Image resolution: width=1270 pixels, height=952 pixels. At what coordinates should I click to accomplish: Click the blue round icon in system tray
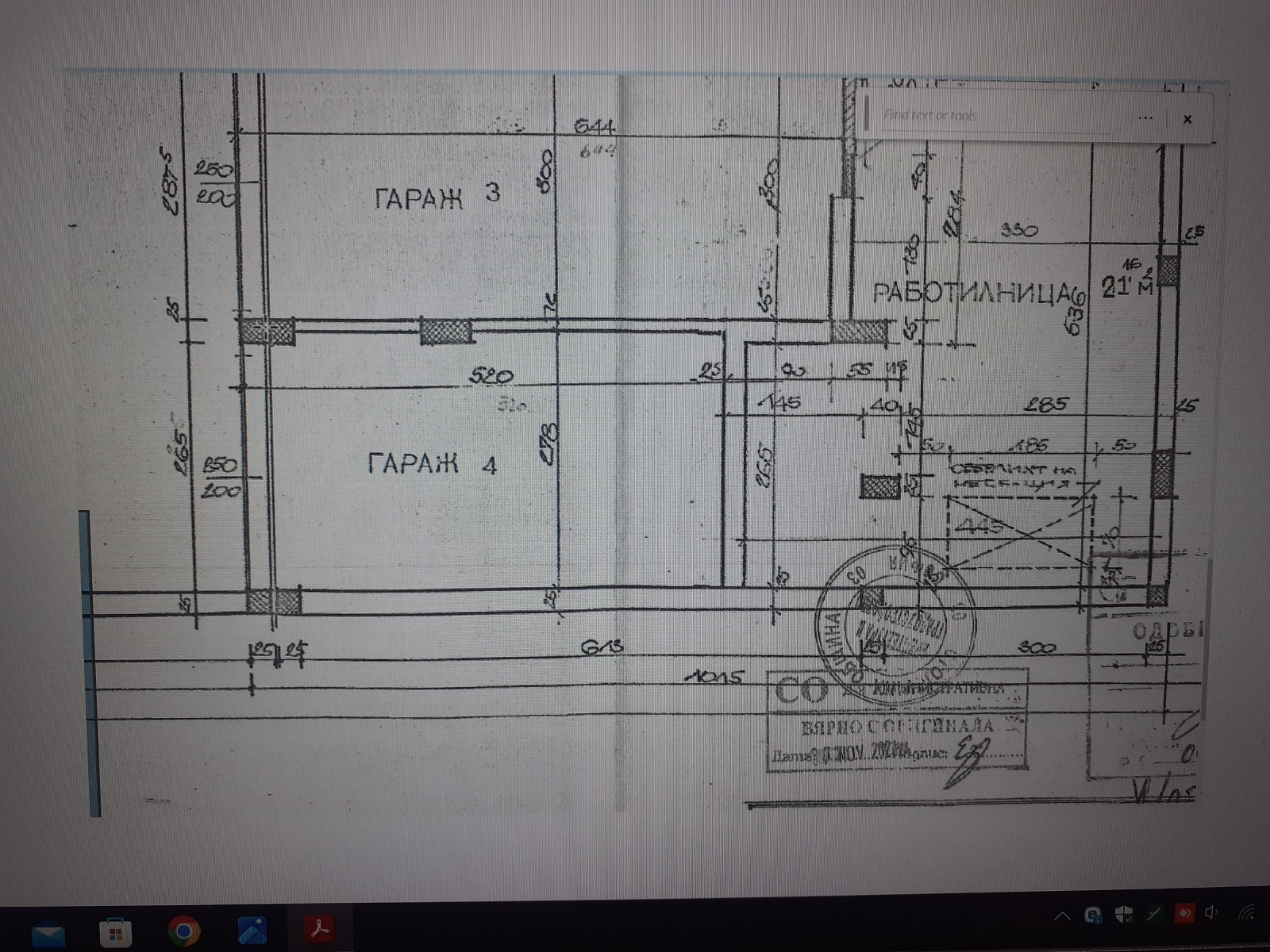pos(1094,916)
